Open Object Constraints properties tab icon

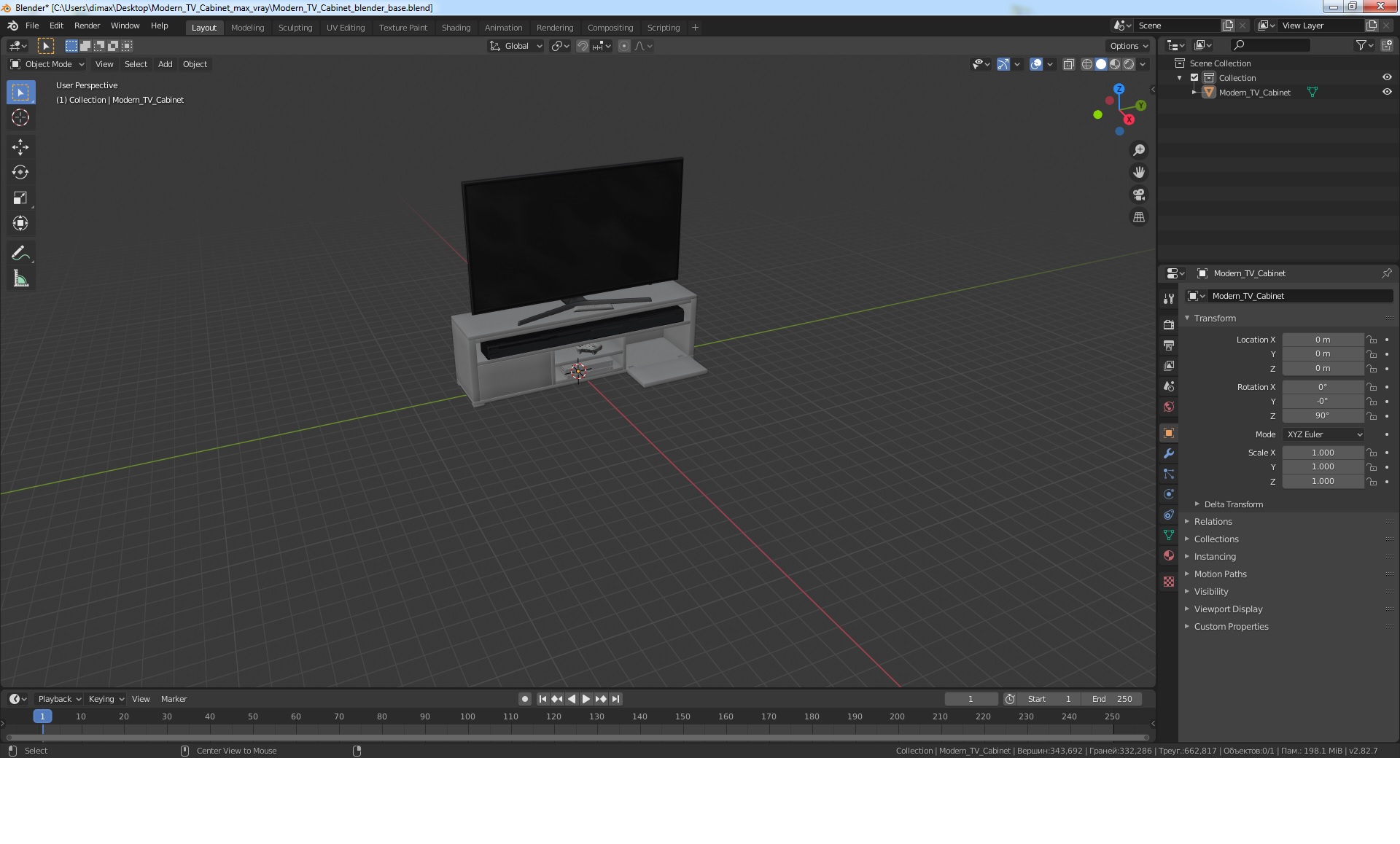[1169, 515]
